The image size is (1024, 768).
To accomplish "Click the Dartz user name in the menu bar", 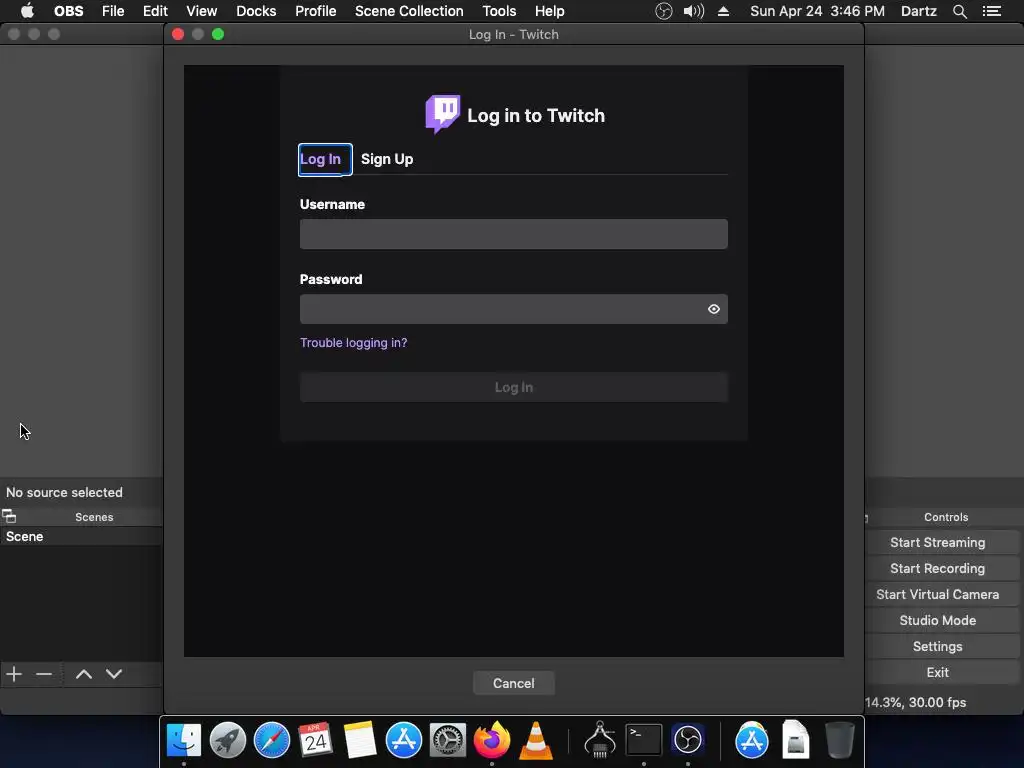I will click(918, 11).
